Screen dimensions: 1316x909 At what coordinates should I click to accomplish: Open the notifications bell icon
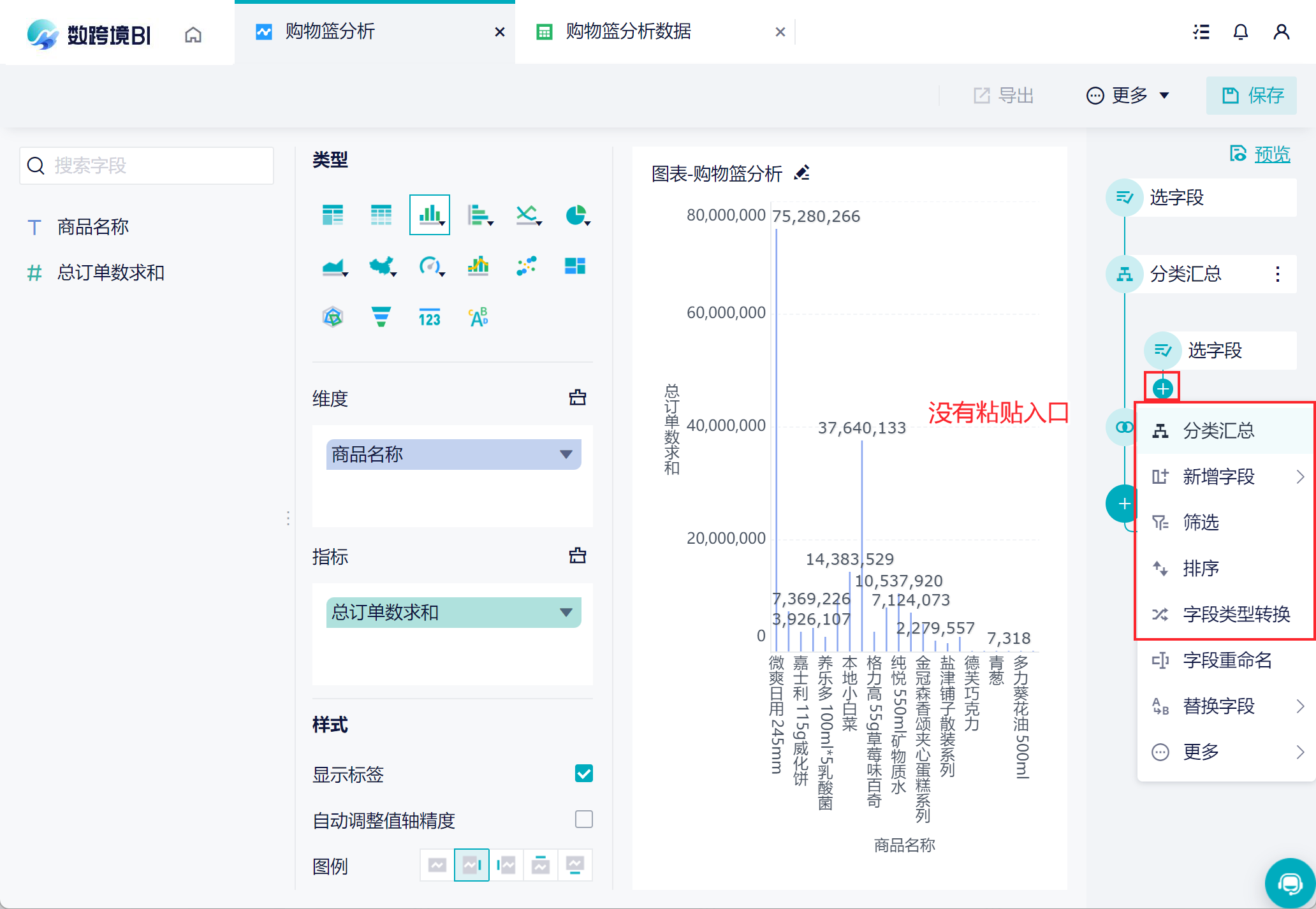[1240, 33]
